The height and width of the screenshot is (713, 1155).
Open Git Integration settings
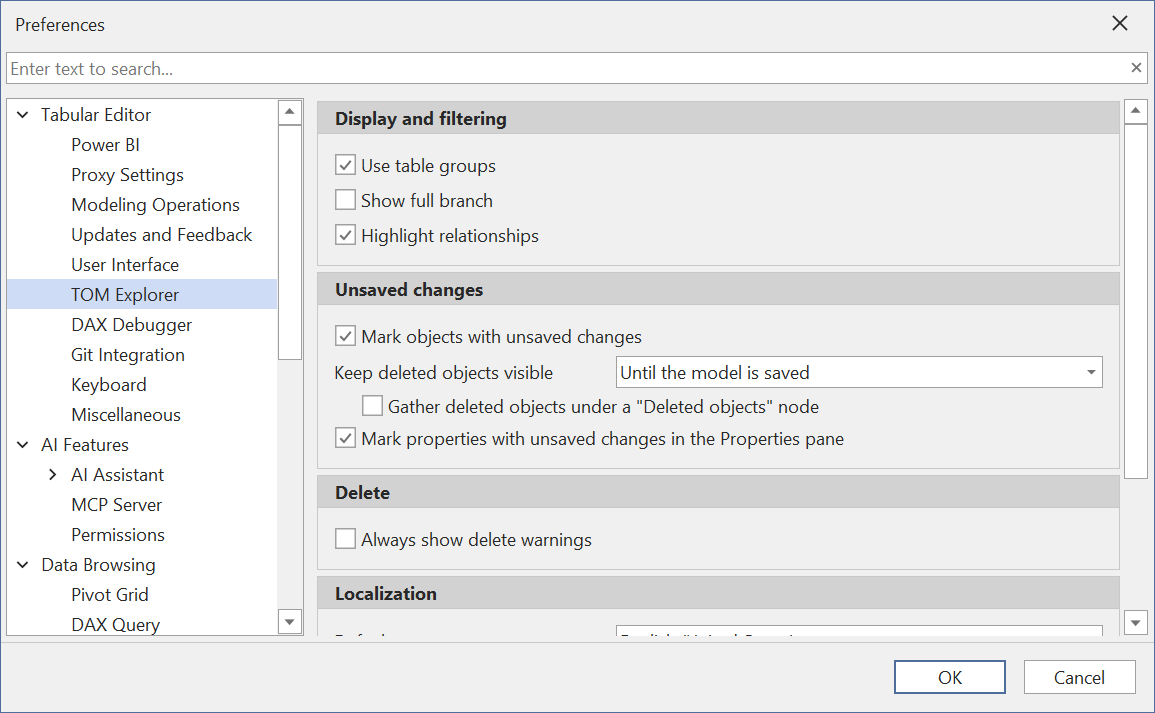point(128,355)
